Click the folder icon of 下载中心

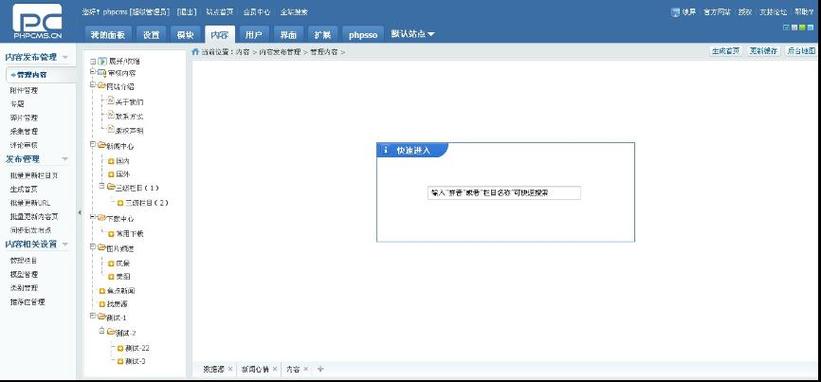[x=101, y=218]
